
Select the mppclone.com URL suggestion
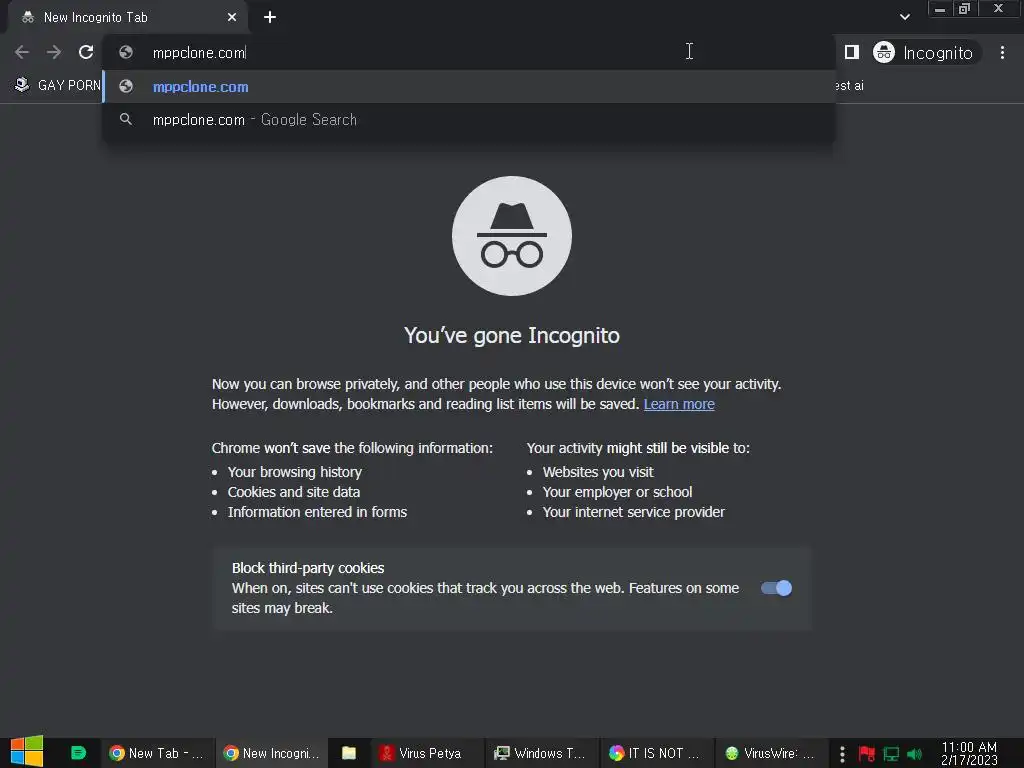pos(469,86)
